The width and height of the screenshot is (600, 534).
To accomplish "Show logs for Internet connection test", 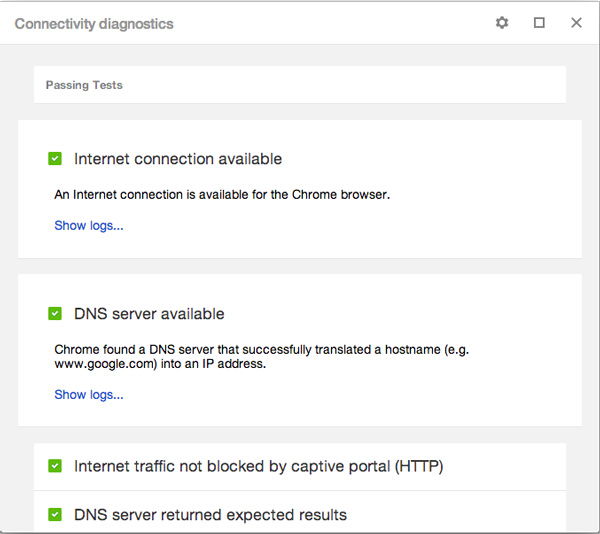I will click(x=89, y=225).
